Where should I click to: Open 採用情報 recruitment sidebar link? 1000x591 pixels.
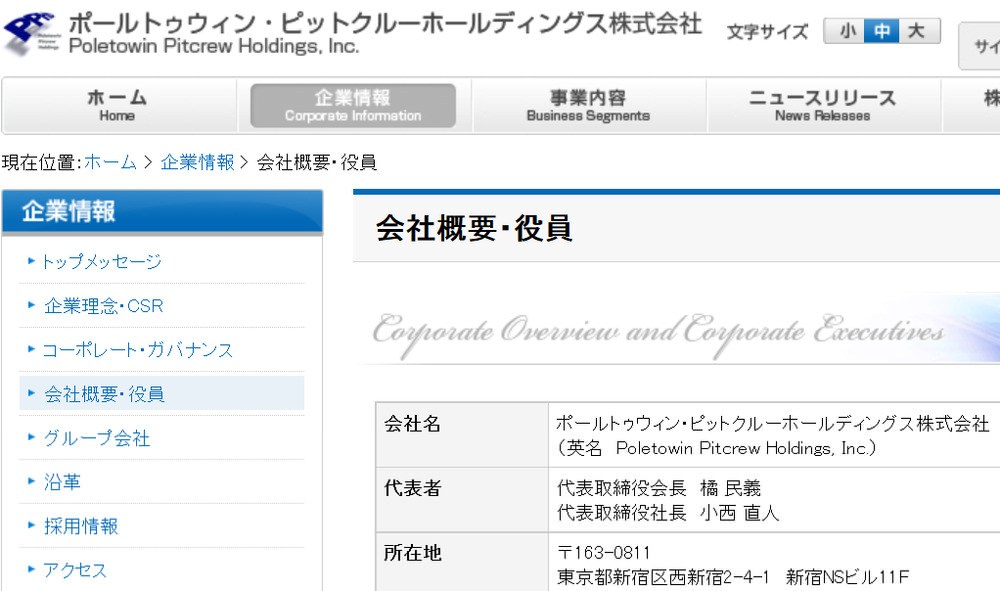[81, 526]
